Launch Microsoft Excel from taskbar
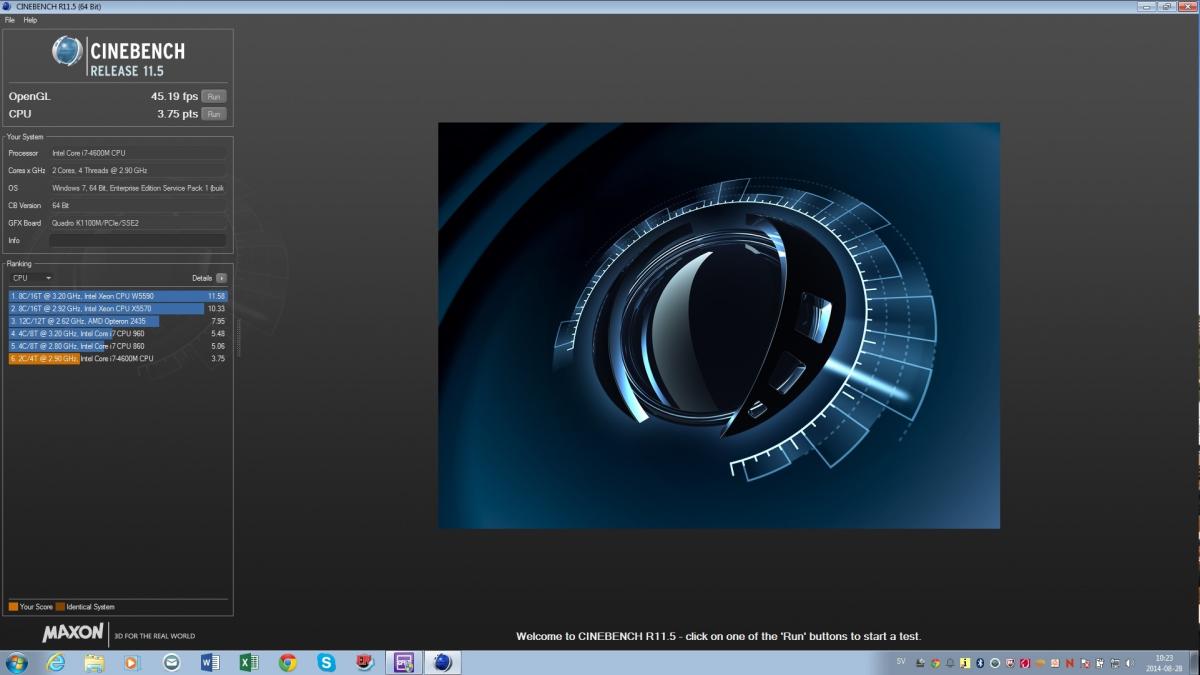Viewport: 1200px width, 675px height. tap(249, 662)
